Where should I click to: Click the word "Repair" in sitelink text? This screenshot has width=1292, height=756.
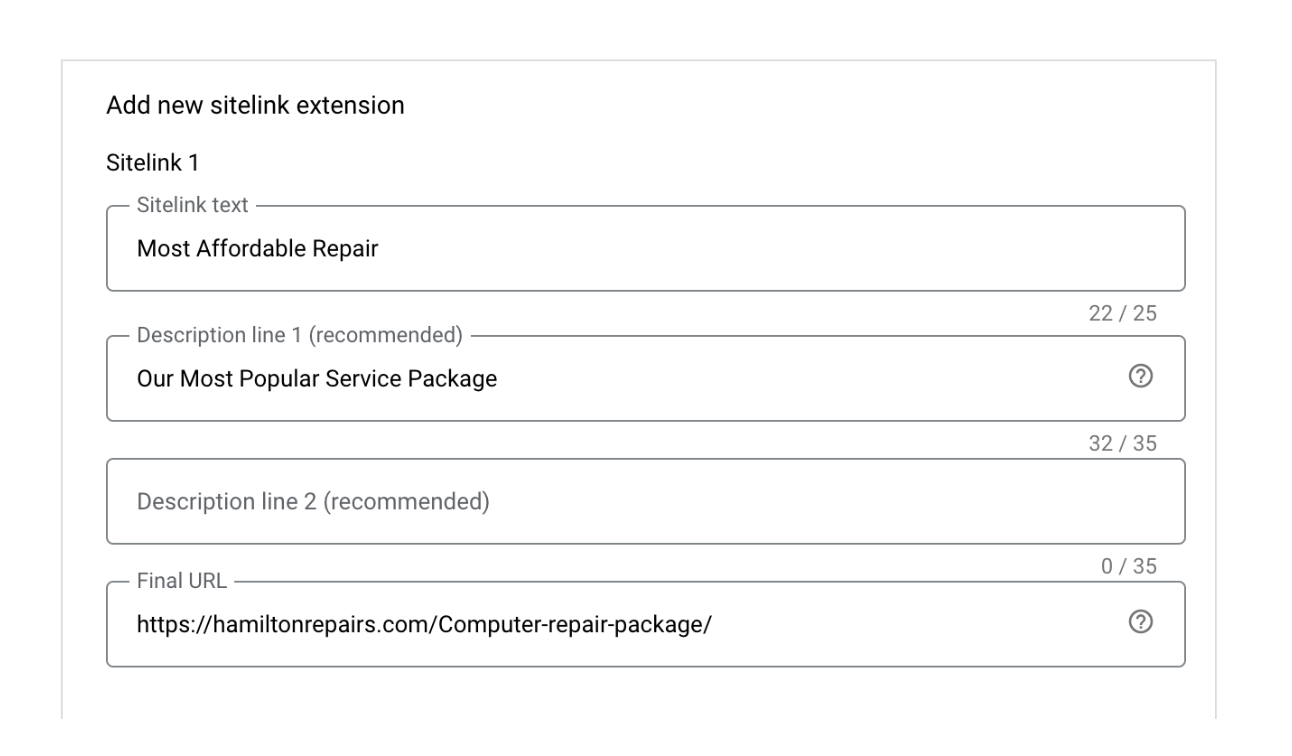(x=348, y=249)
